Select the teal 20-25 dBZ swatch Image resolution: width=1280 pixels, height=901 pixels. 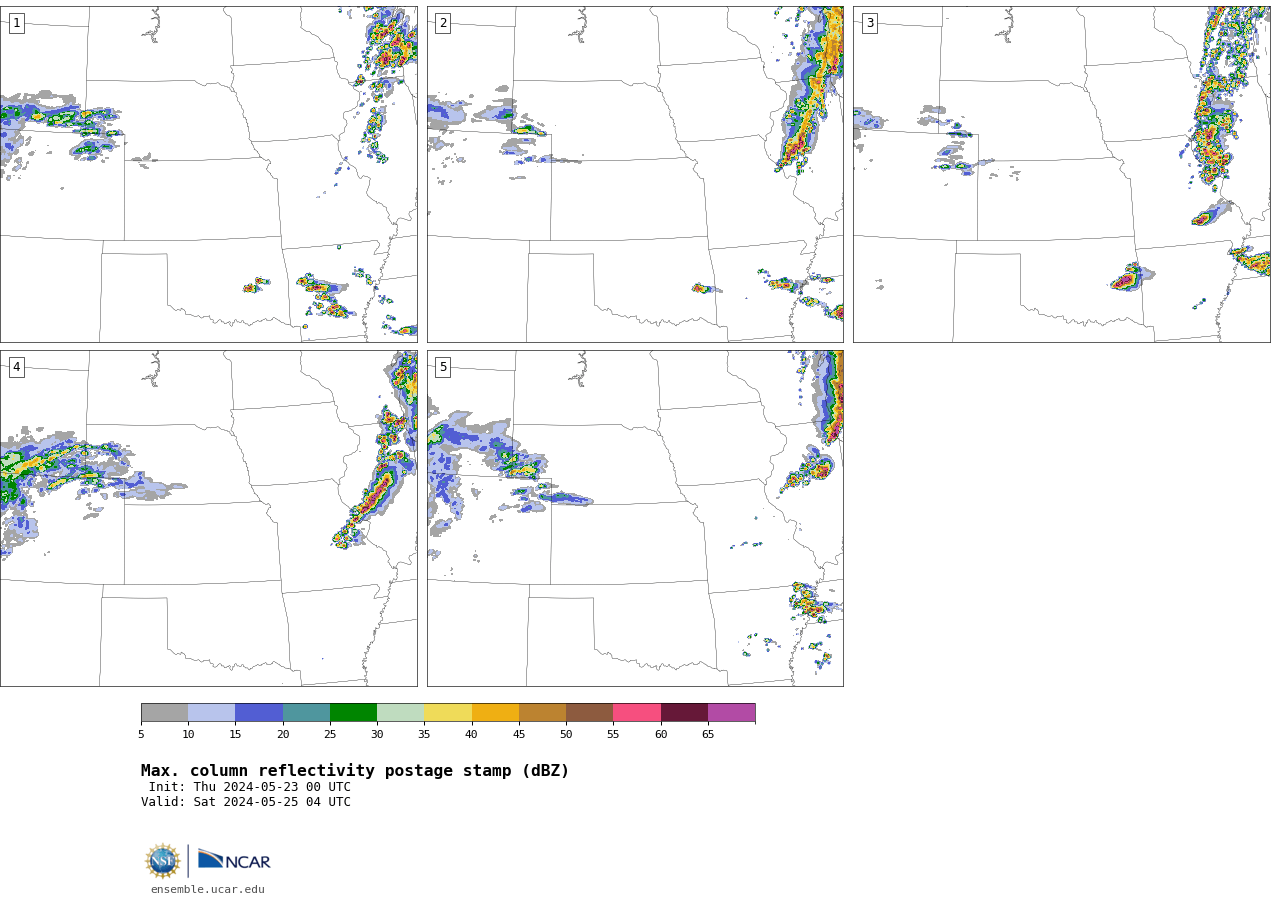[306, 712]
